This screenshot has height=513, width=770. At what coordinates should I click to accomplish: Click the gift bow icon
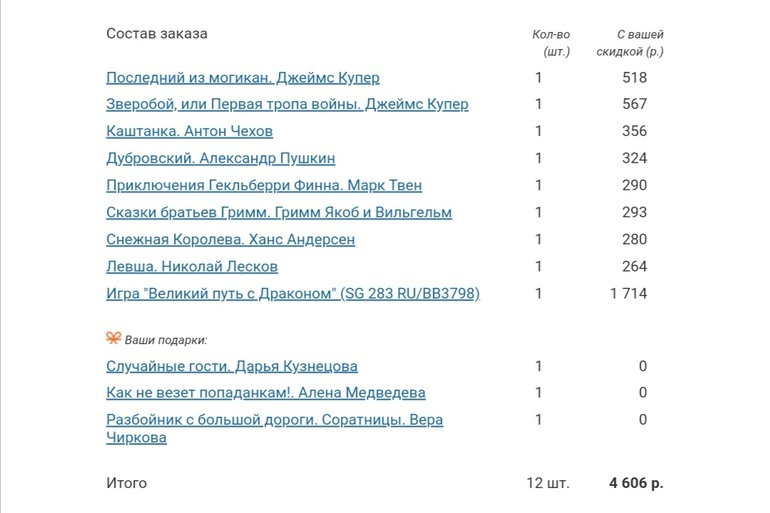113,339
